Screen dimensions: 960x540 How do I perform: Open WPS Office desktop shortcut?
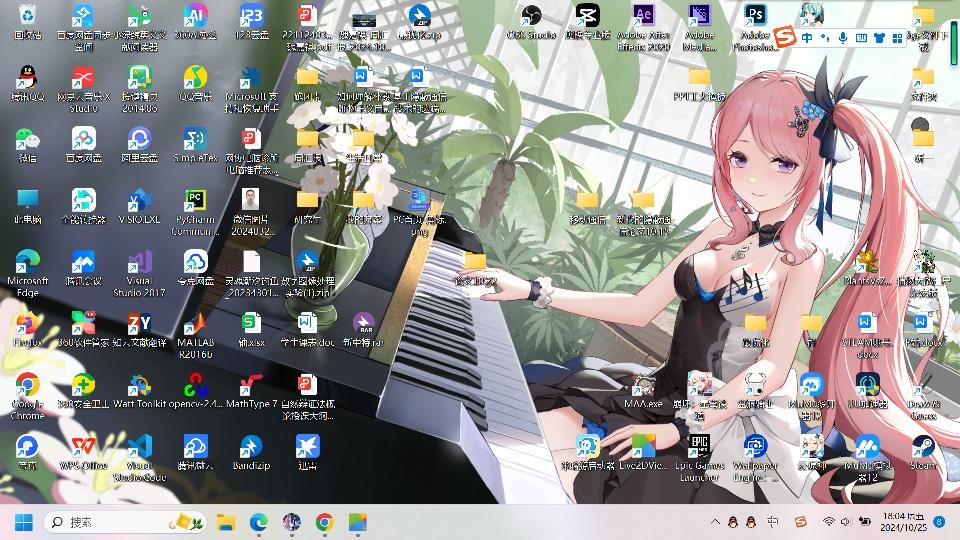(83, 452)
